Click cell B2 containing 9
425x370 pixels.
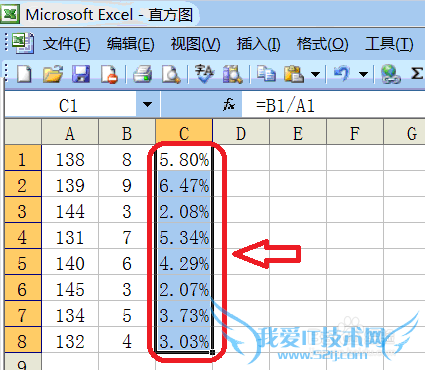coord(127,184)
